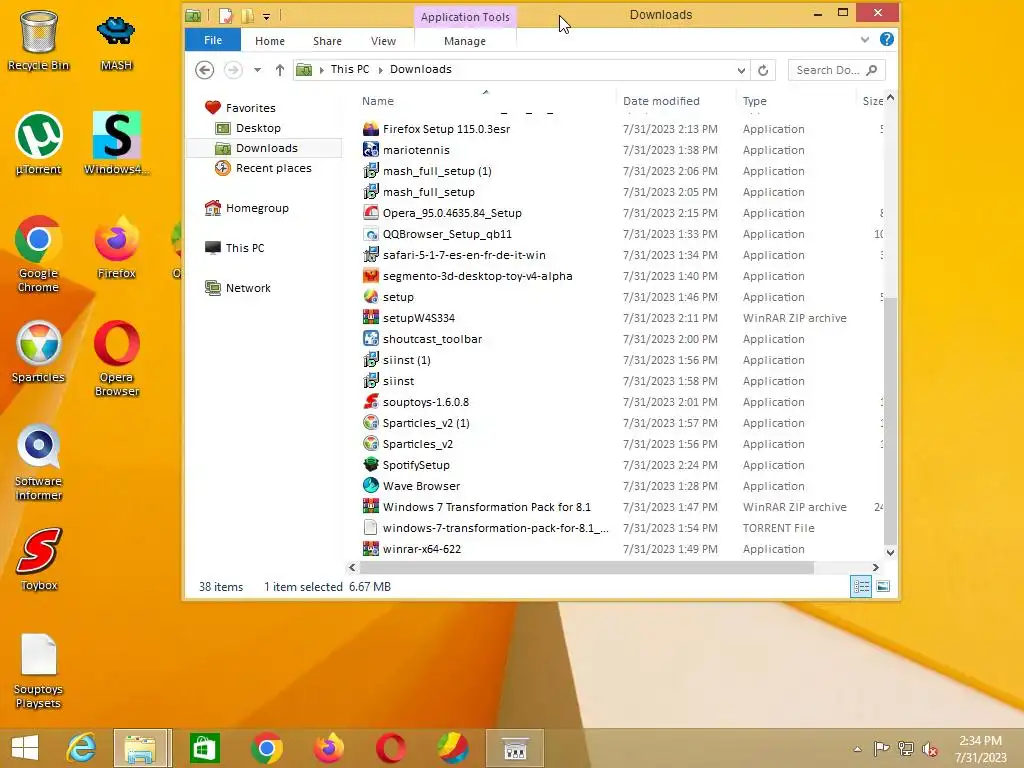Click the horizontal scrollbar right arrow
Screen dimensions: 1024x768
875,568
